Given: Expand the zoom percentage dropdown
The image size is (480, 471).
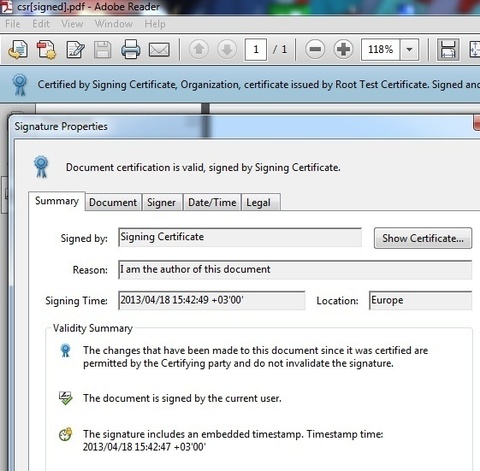Looking at the screenshot, I should coord(409,49).
